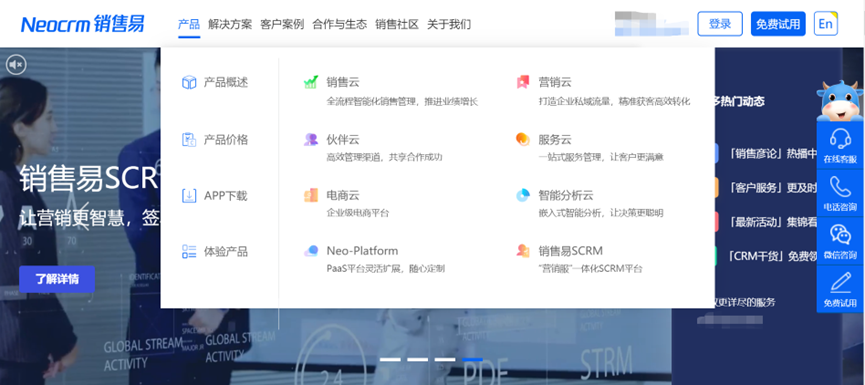This screenshot has height=385, width=865.
Task: Select 服务云 product
Action: (x=555, y=140)
